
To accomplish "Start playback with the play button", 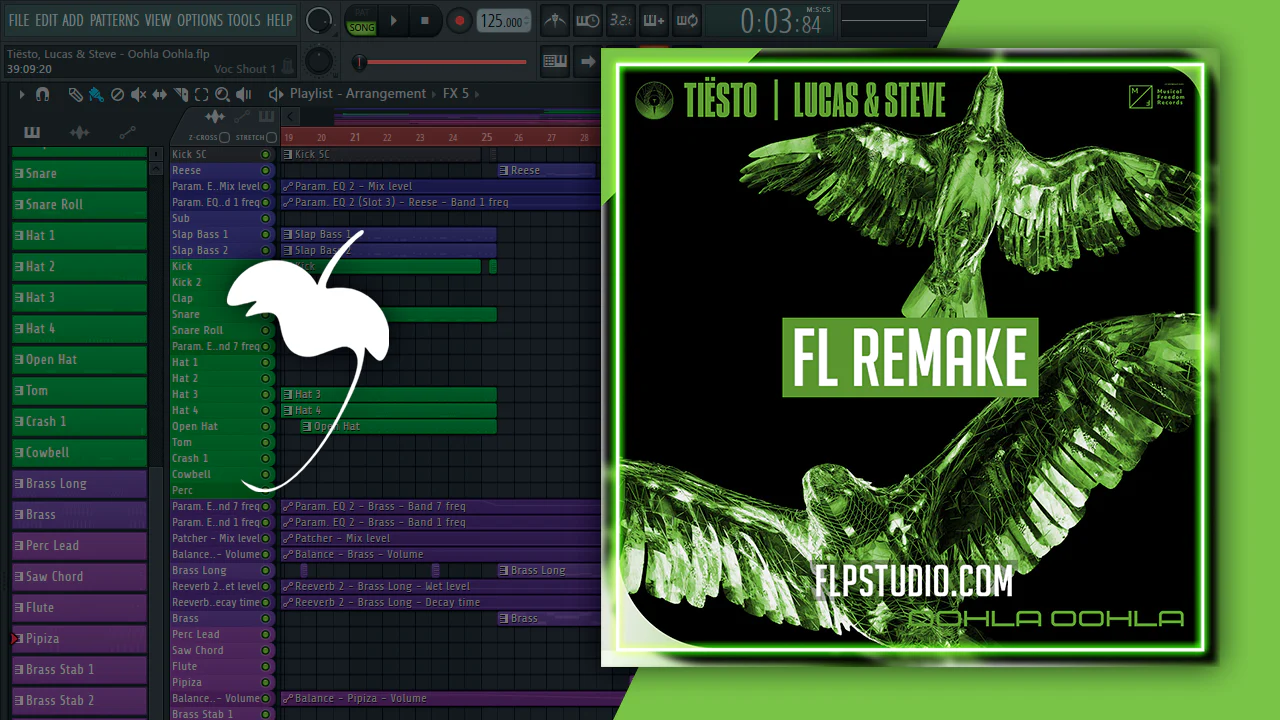I will (x=394, y=20).
